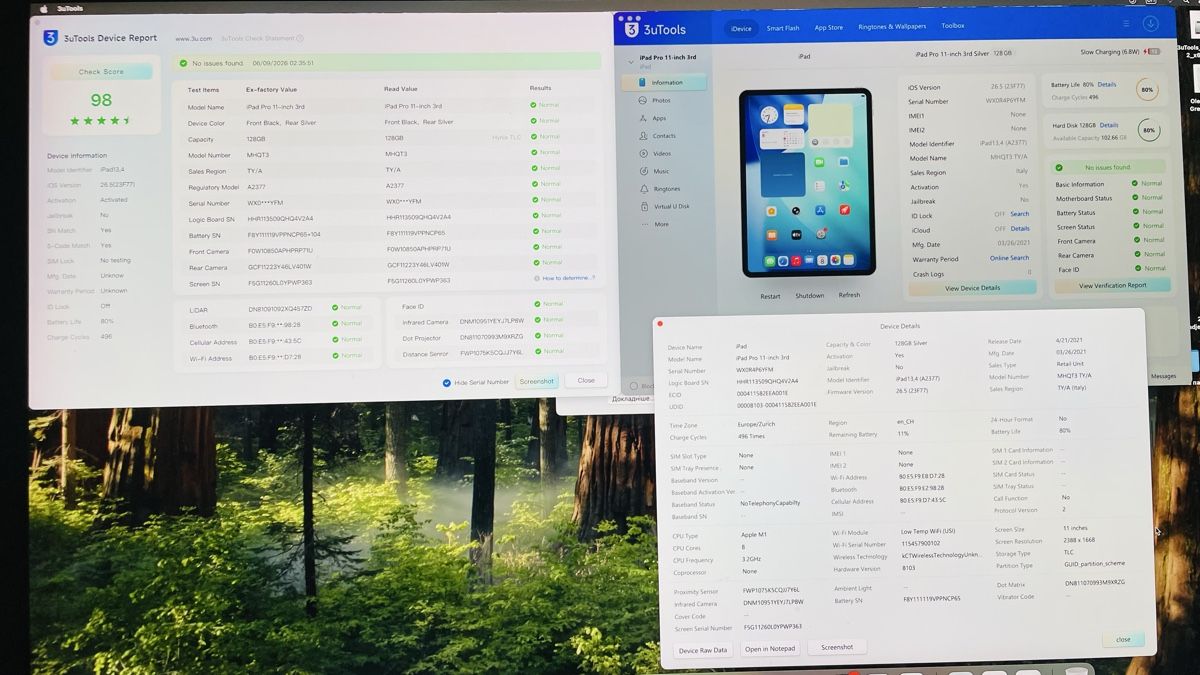Image resolution: width=1200 pixels, height=675 pixels.
Task: Click Restart under iPad preview
Action: coord(770,296)
